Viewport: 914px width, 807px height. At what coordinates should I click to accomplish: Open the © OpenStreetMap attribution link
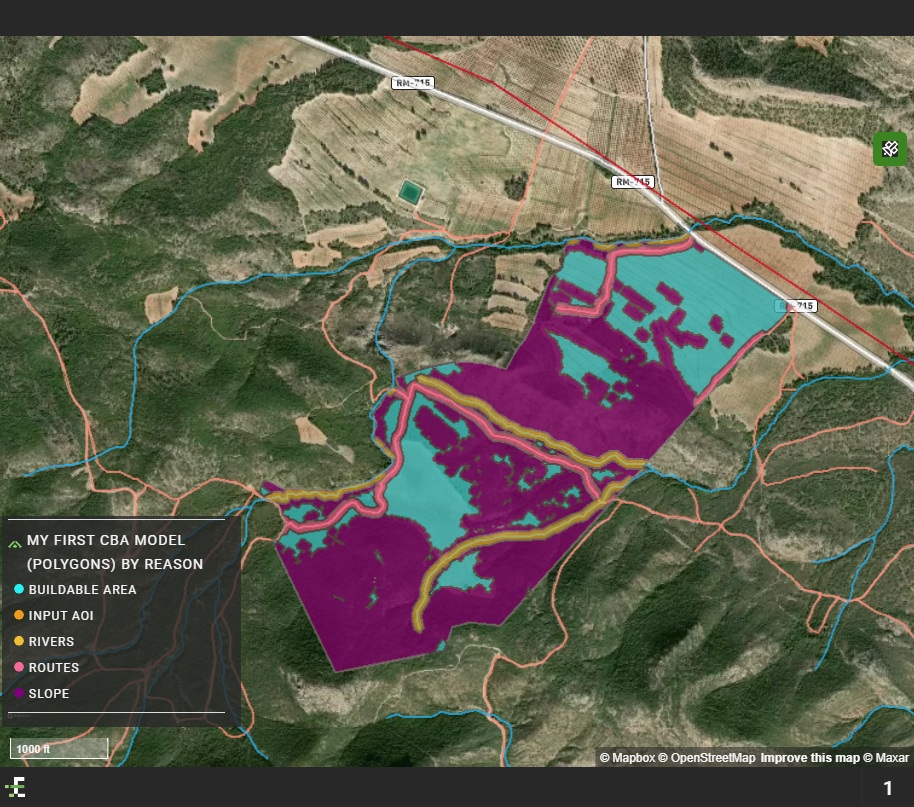[707, 757]
